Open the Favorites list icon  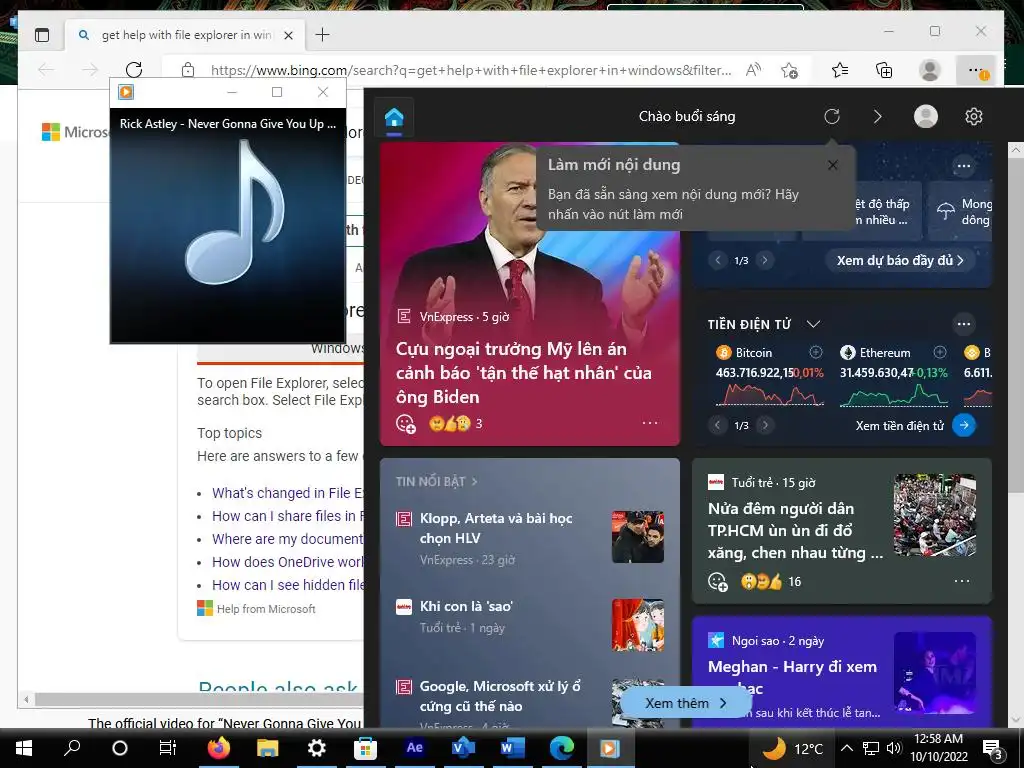click(840, 70)
